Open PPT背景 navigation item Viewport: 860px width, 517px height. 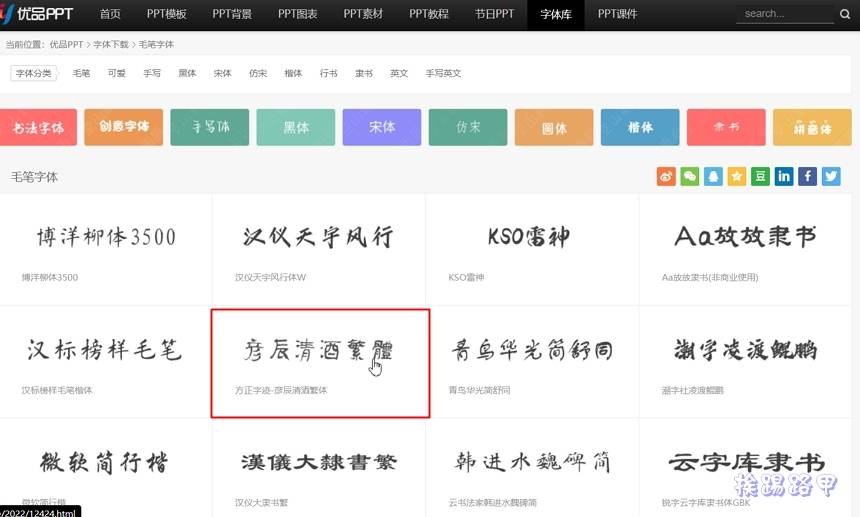tap(232, 14)
